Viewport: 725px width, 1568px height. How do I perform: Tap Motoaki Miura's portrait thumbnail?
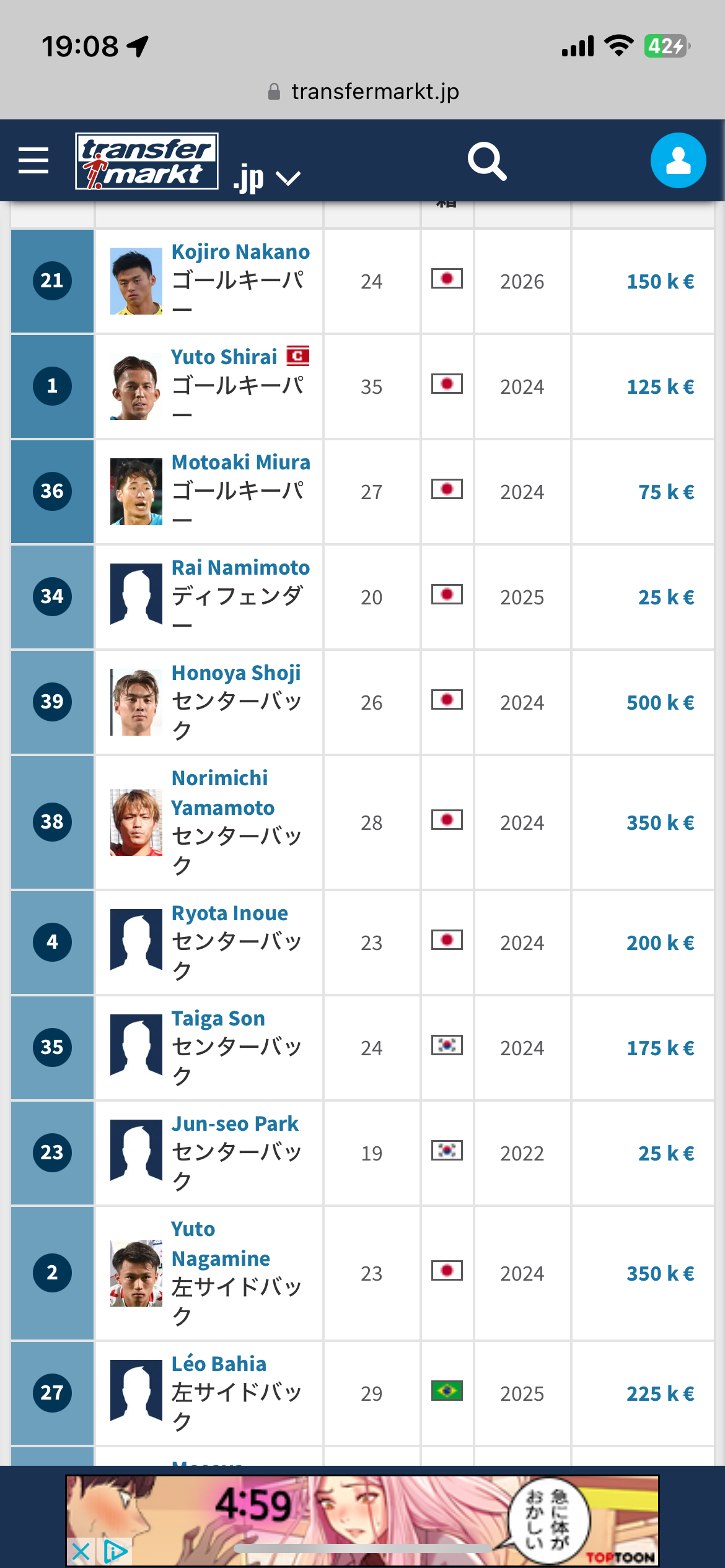coord(136,492)
